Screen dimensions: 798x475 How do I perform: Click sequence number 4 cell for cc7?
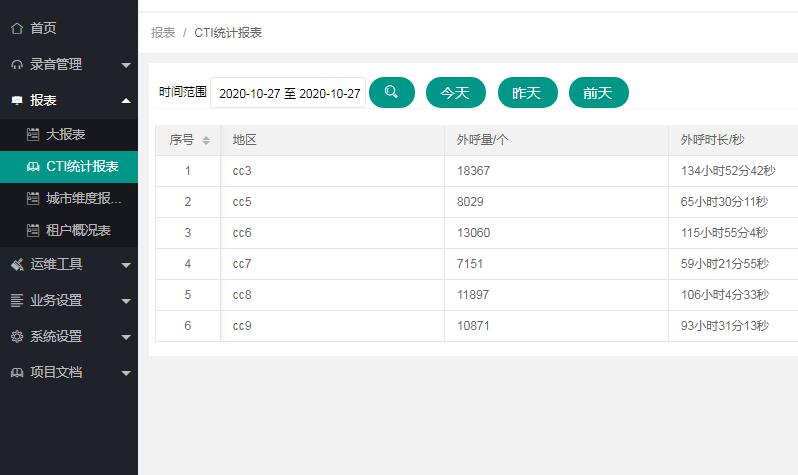188,264
